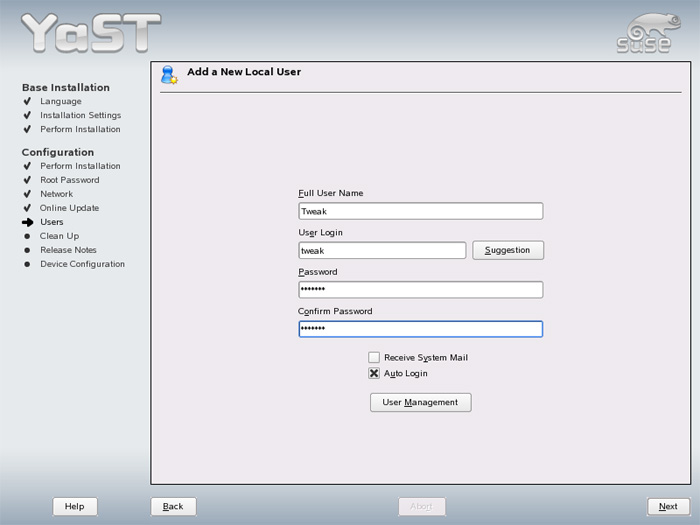Click the checkmark next to Language
The image size is (700, 525).
click(x=27, y=101)
